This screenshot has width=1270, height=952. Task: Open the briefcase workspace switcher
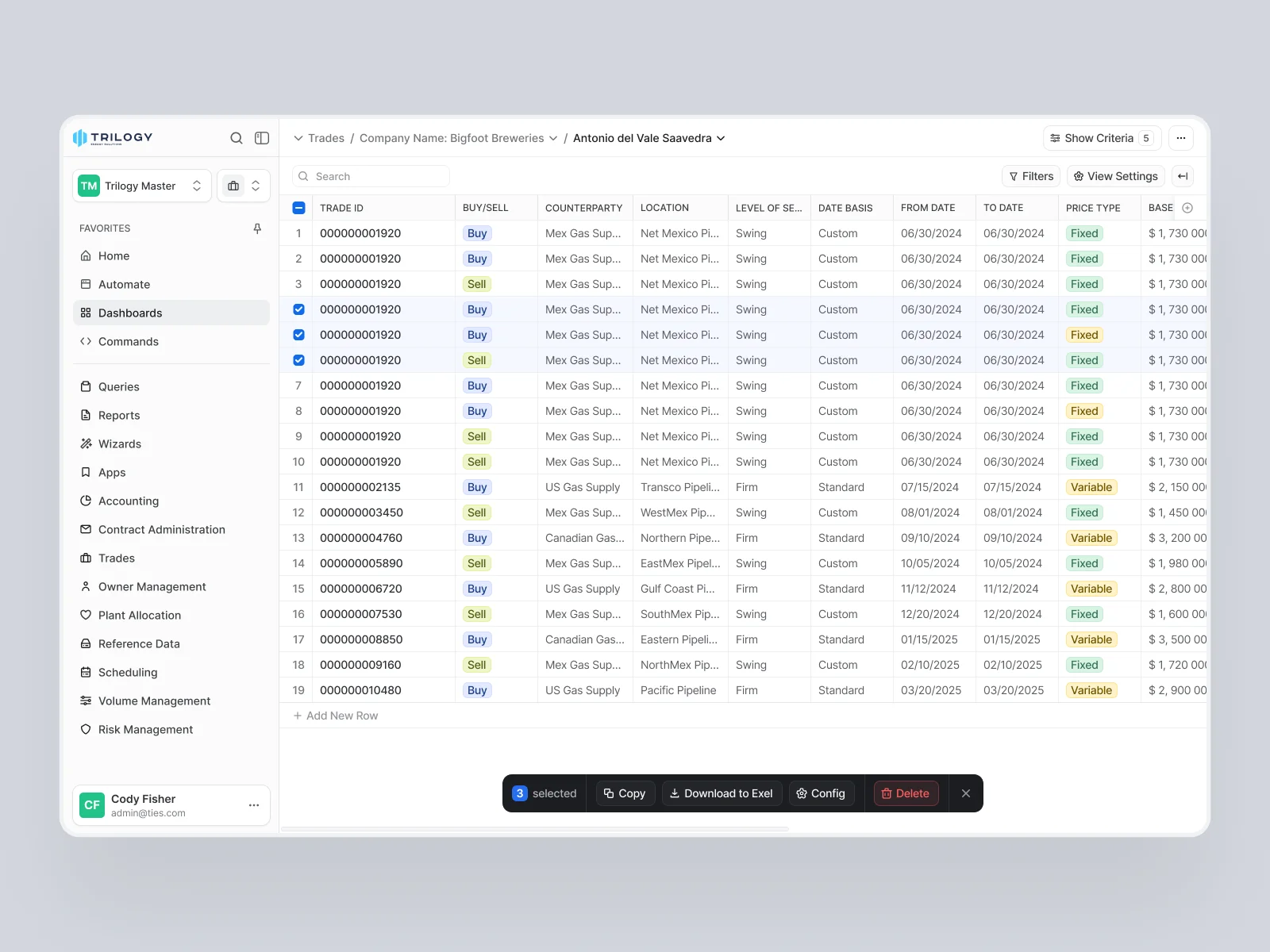pyautogui.click(x=244, y=186)
